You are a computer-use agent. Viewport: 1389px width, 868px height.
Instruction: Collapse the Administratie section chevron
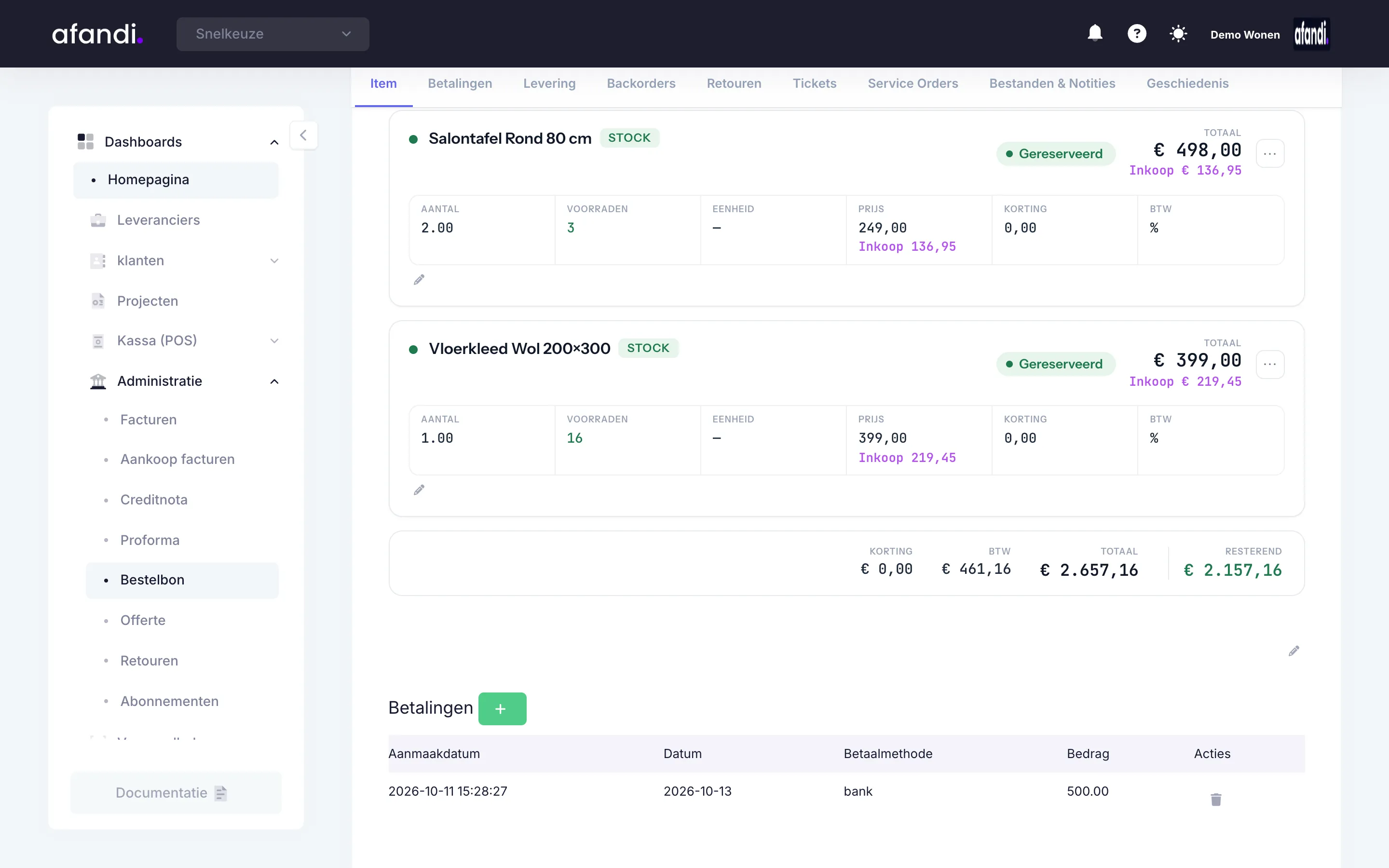[274, 382]
